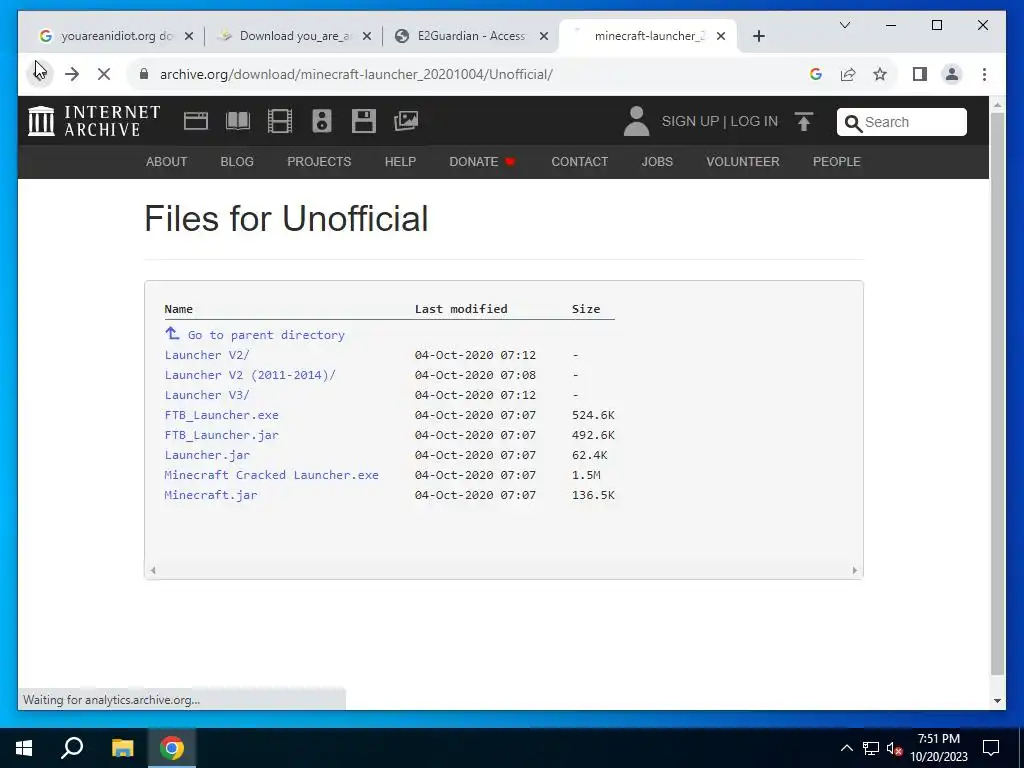Open the Audio speaker icon
The height and width of the screenshot is (768, 1024).
pyautogui.click(x=321, y=121)
